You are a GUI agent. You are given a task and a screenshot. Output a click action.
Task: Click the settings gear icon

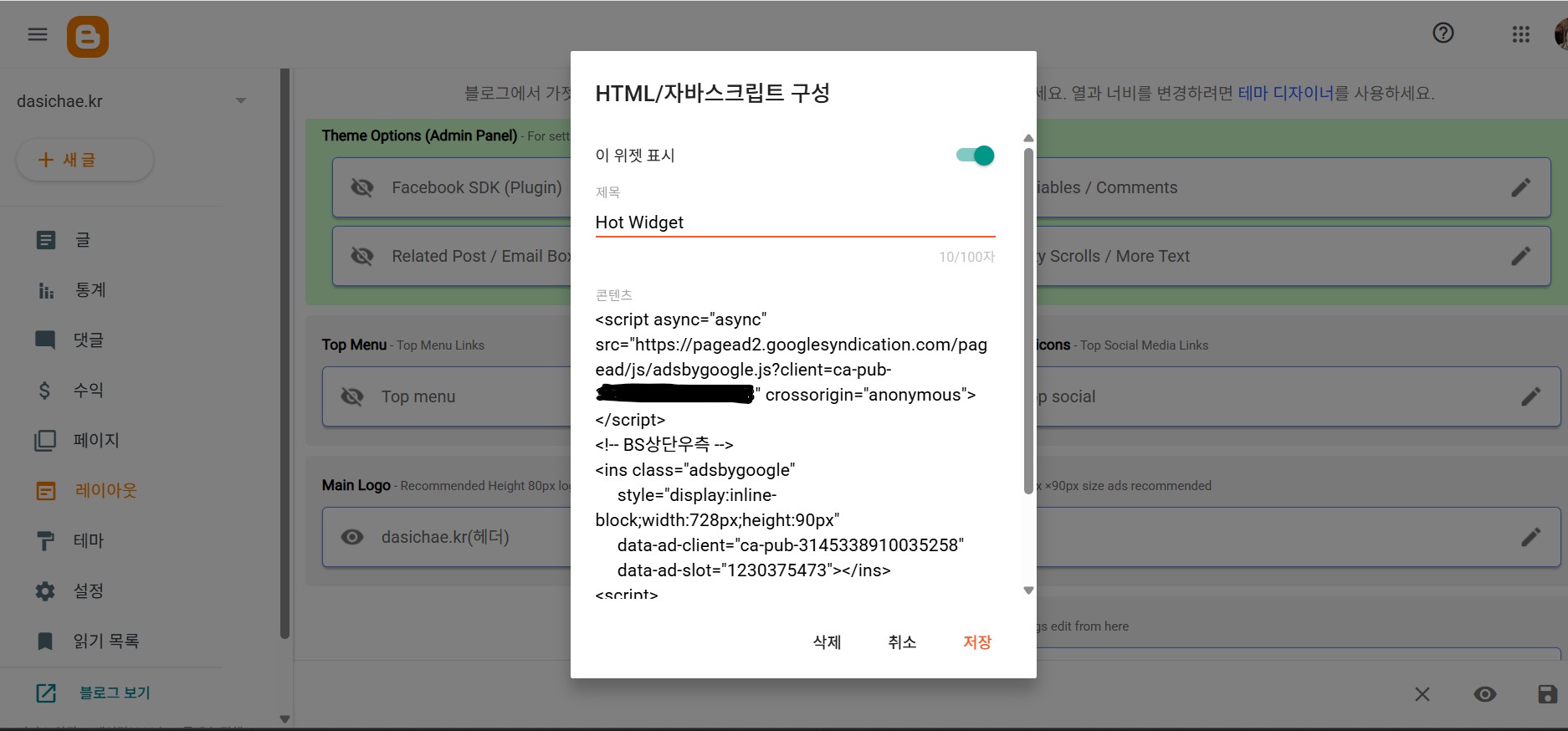[x=45, y=591]
